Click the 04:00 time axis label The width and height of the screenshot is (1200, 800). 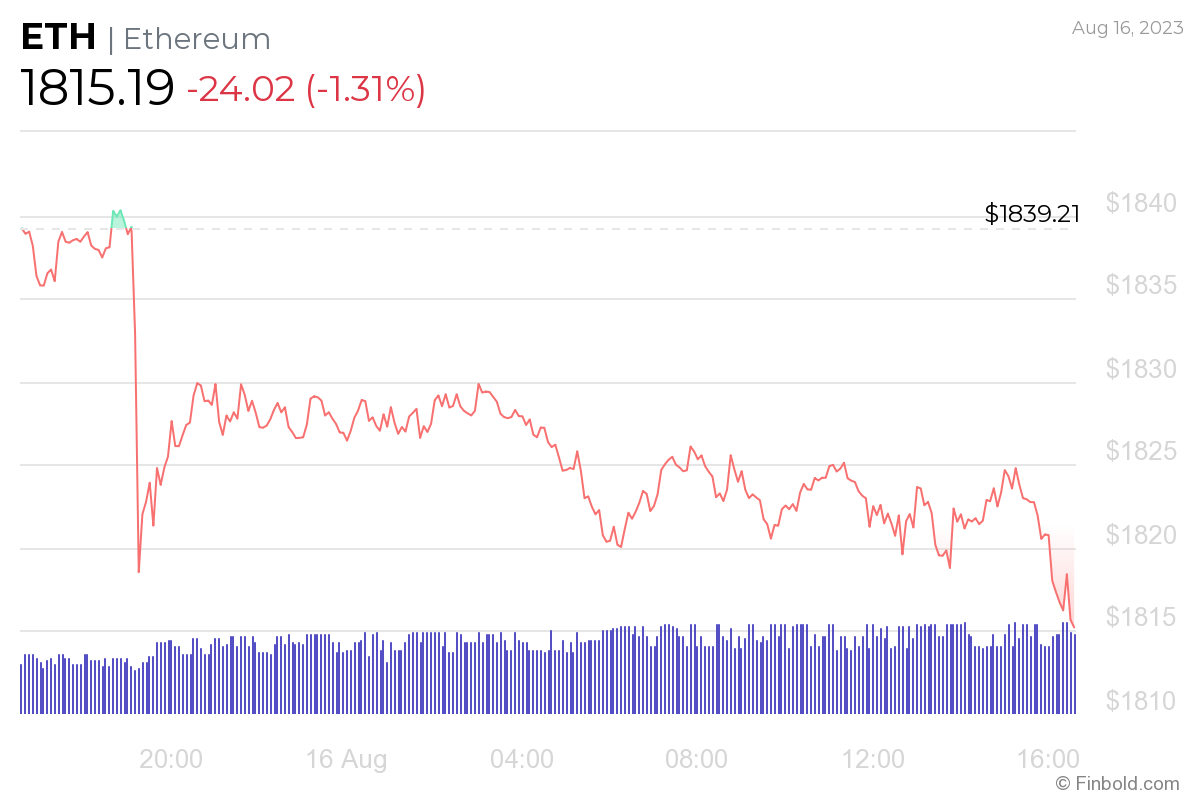[x=522, y=758]
